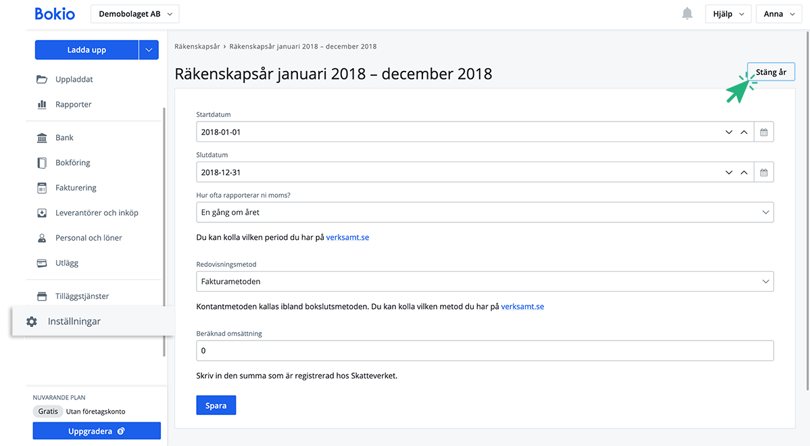This screenshot has width=810, height=446.
Task: Decrease Slutdatum with down chevron
Action: pos(729,173)
